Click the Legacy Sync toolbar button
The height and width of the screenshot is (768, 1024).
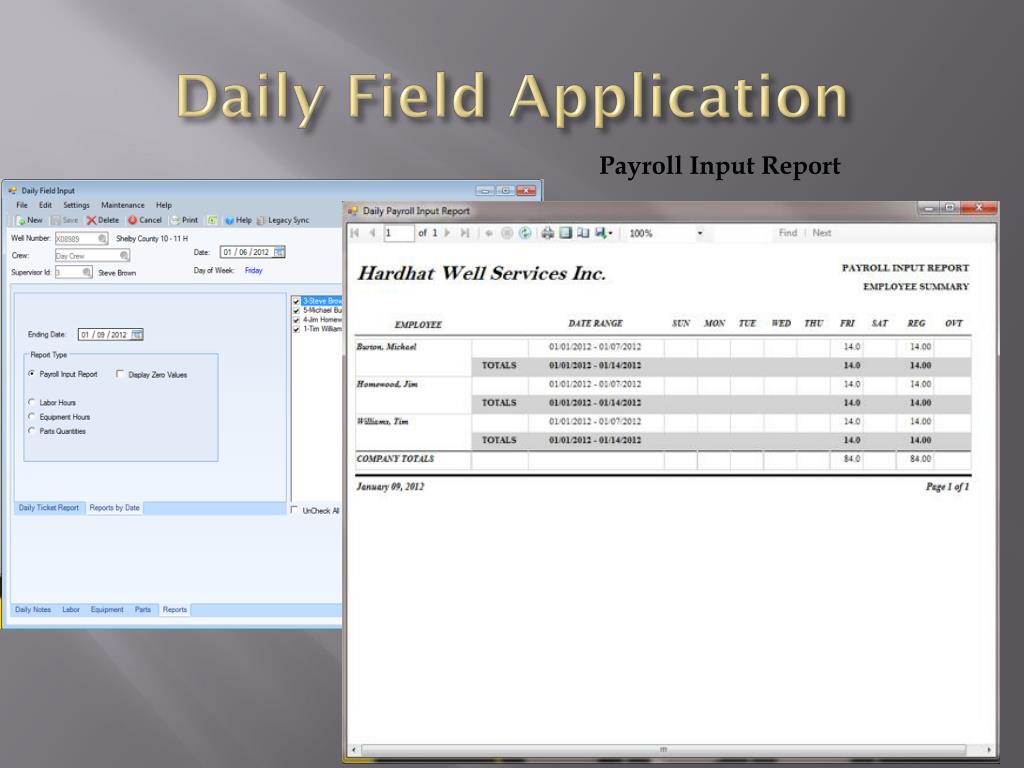coord(283,220)
